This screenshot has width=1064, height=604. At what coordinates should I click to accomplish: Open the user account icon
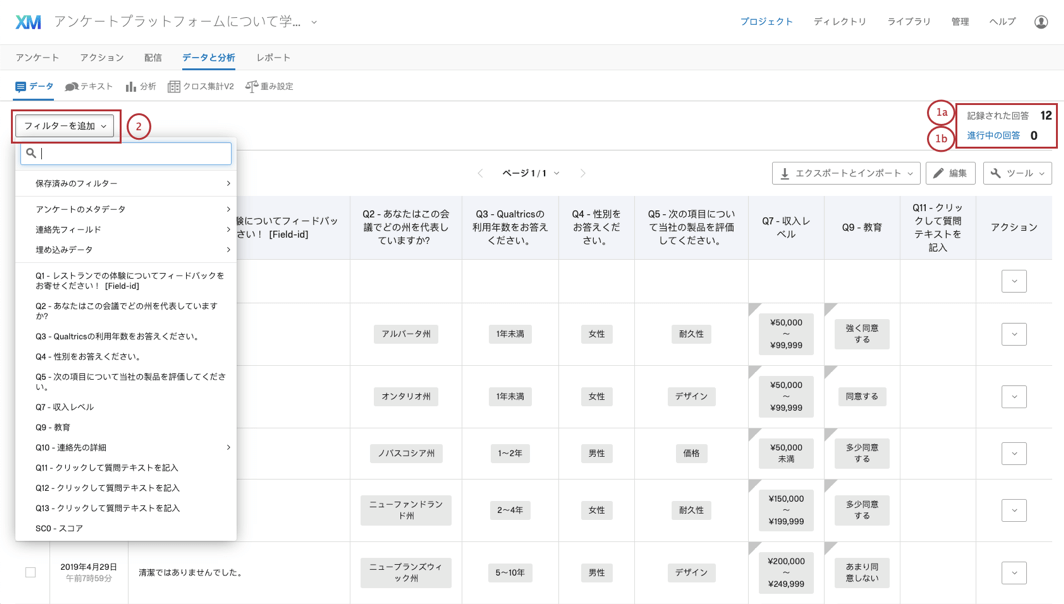(x=1041, y=22)
